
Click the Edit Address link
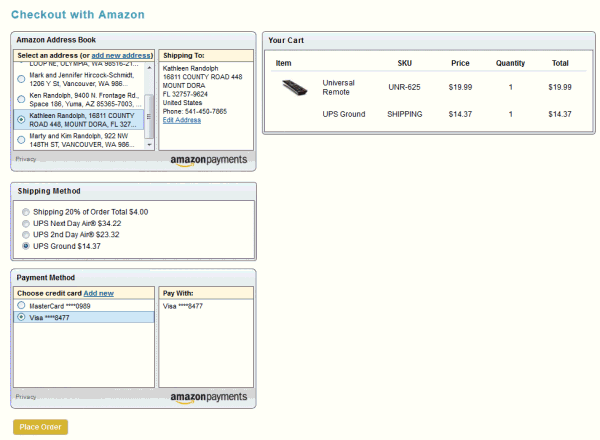[x=182, y=120]
